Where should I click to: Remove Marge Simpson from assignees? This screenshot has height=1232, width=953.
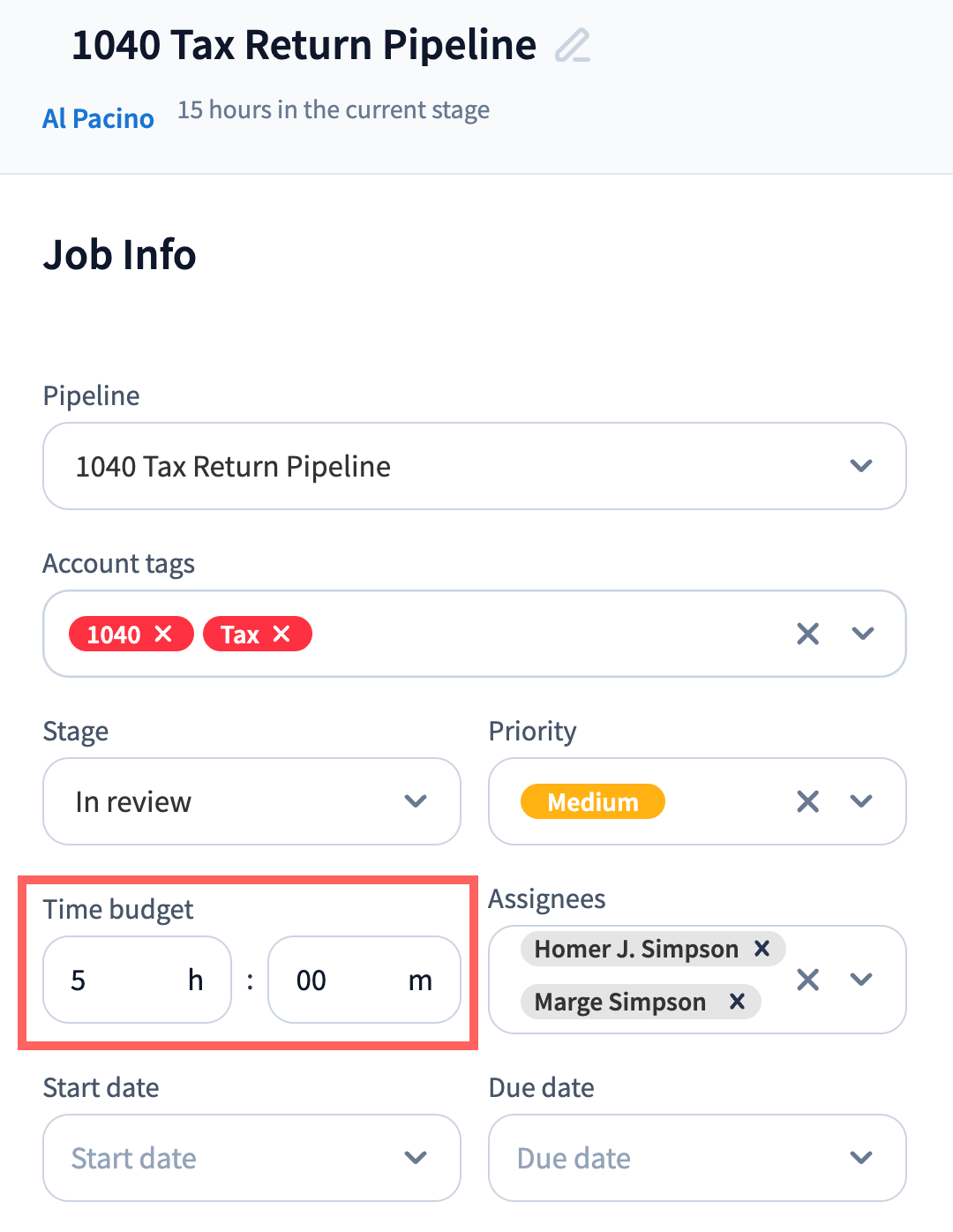[737, 1002]
